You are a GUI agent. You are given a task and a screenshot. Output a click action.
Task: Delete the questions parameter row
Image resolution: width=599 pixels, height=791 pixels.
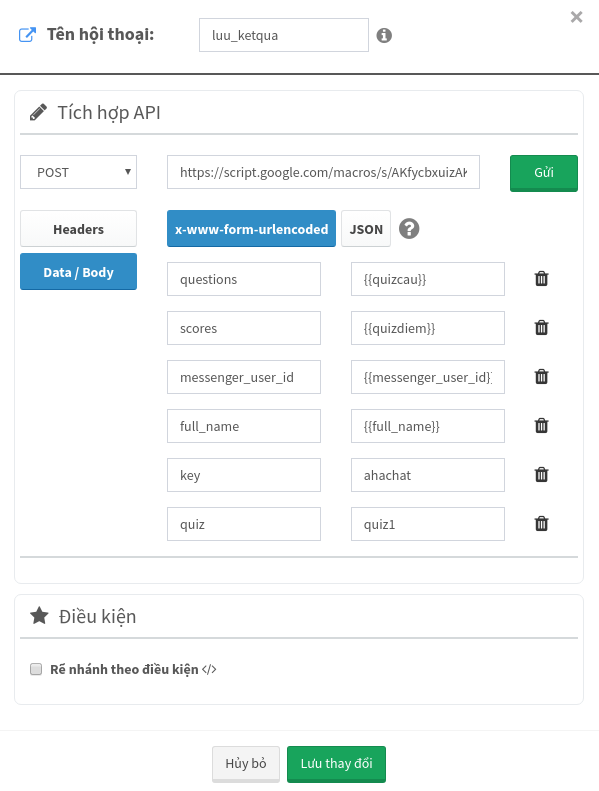[x=541, y=278]
